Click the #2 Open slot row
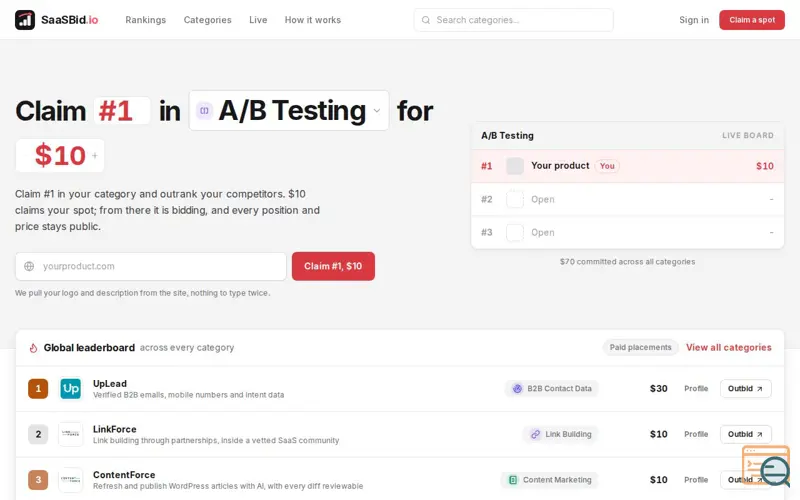800x500 pixels. 627,199
